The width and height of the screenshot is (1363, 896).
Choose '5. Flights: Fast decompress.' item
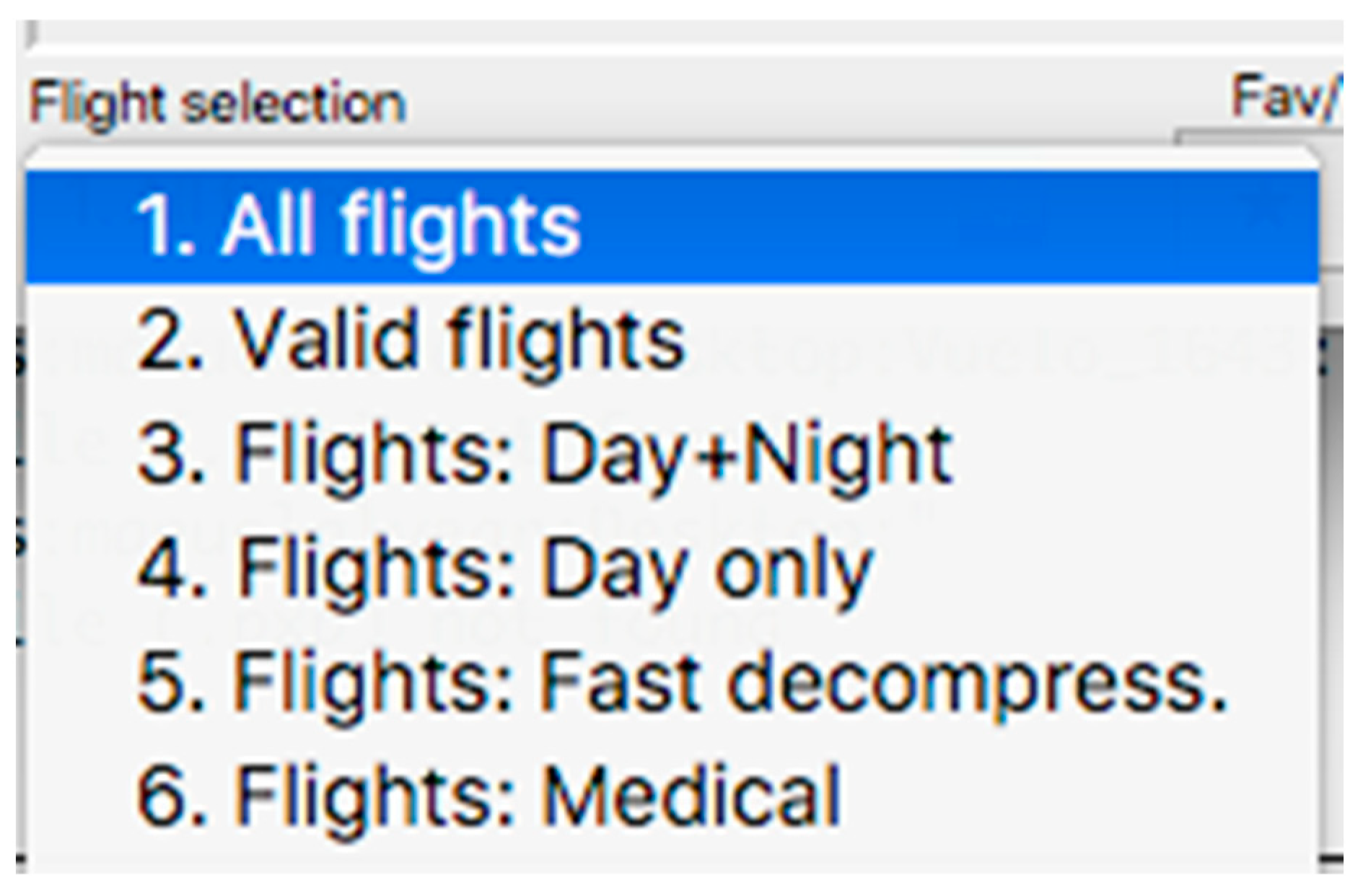[x=681, y=682]
